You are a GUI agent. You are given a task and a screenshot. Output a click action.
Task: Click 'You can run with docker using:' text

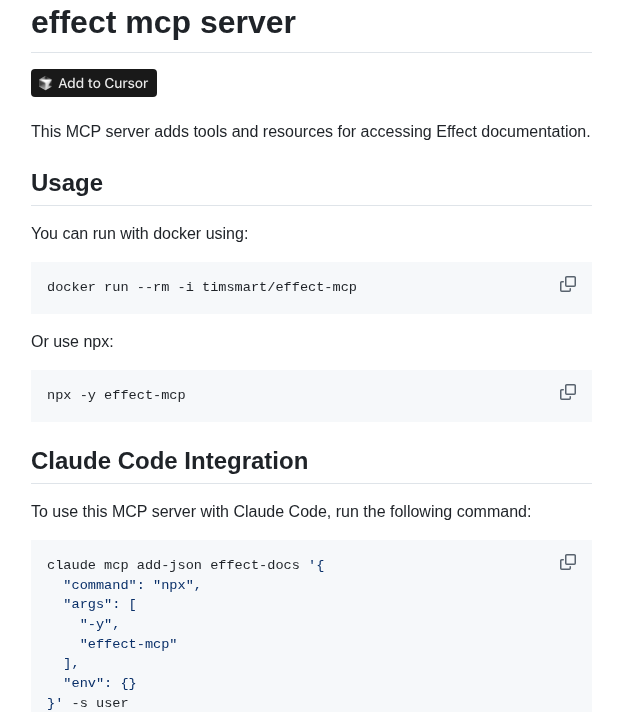(140, 234)
